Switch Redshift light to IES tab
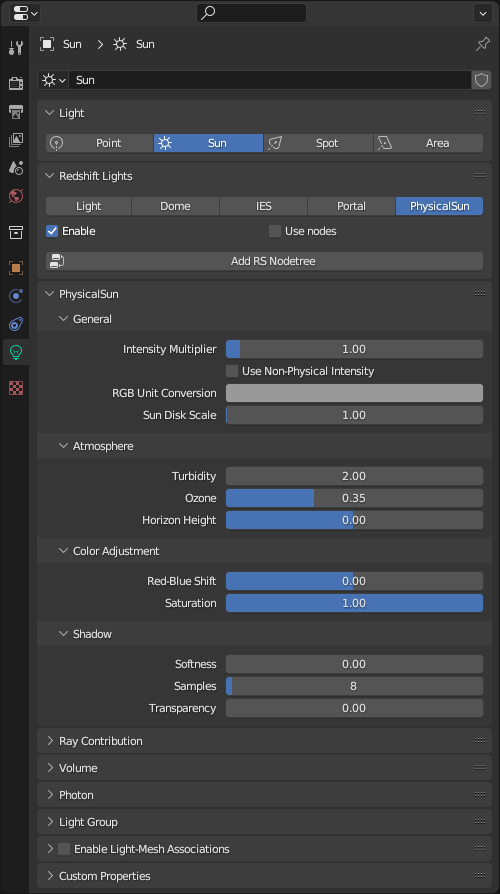This screenshot has height=894, width=500. point(263,206)
